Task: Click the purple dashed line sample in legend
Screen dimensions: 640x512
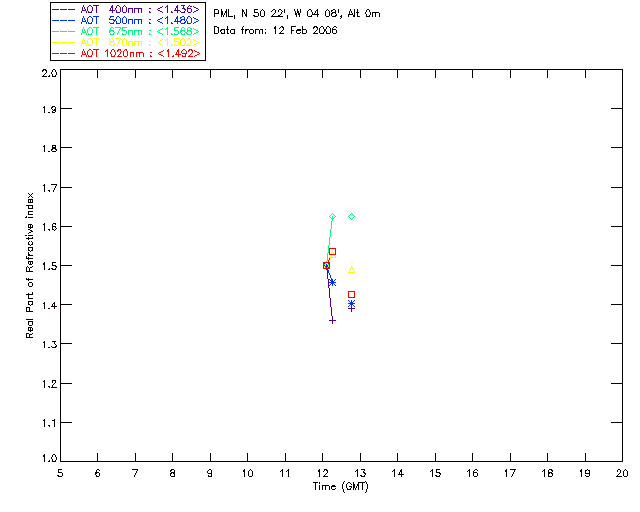Action: pos(64,9)
